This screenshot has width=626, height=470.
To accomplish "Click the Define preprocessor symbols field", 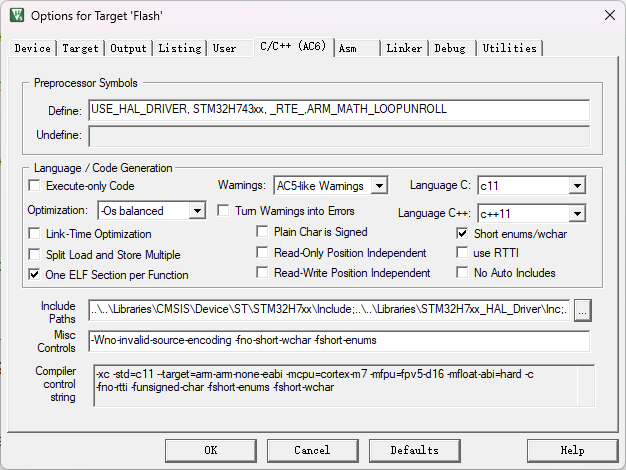I will click(338, 110).
